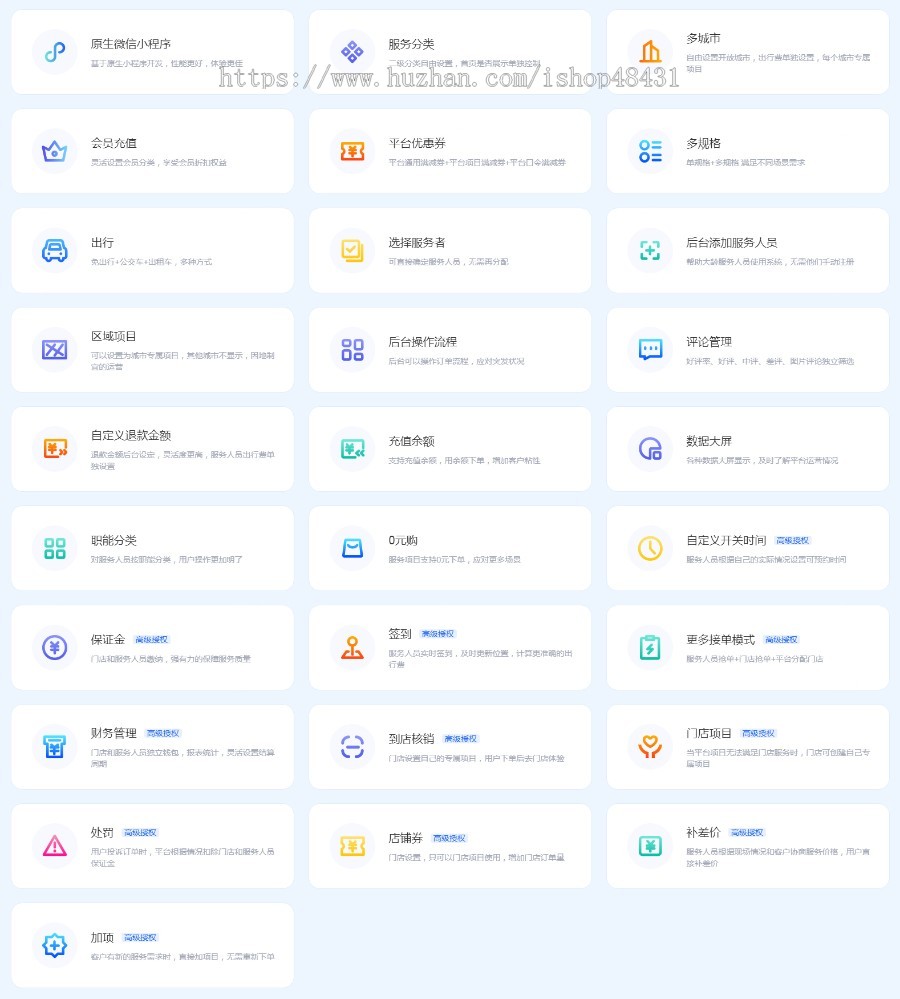The height and width of the screenshot is (999, 900).
Task: Select the 财务管理 title text
Action: pos(113,733)
